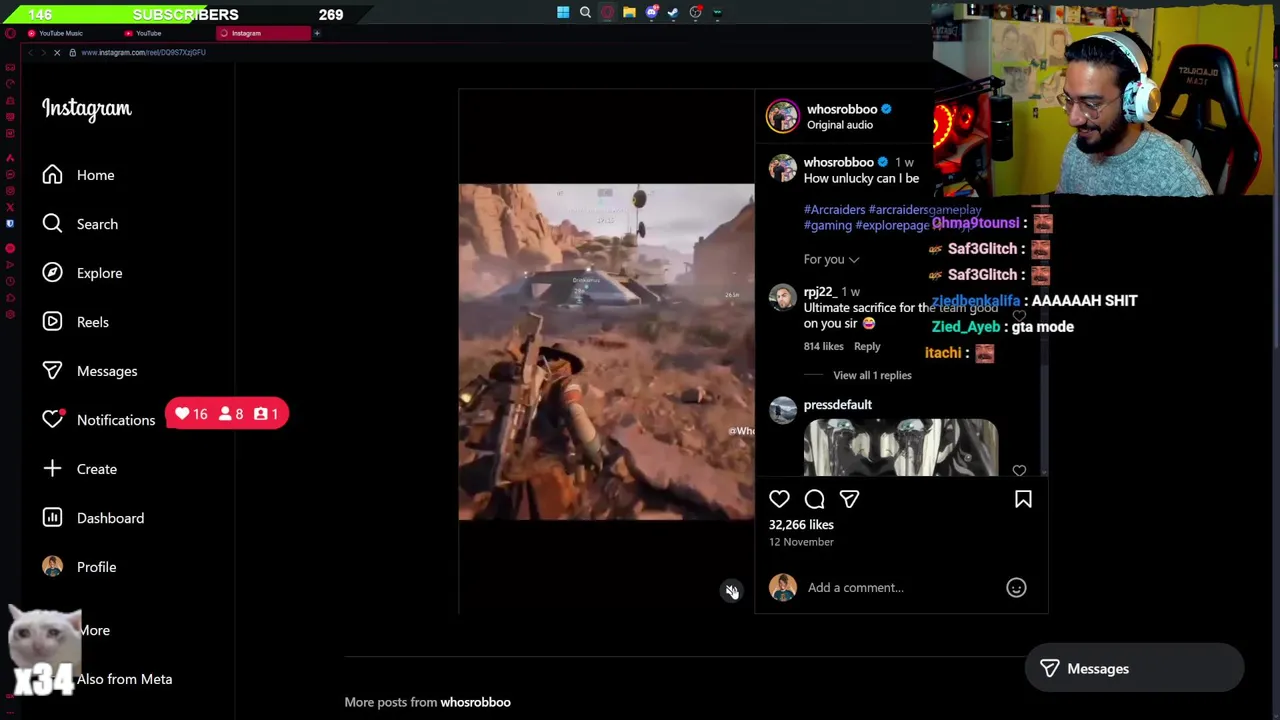Expand the For you comments dropdown

pos(831,260)
